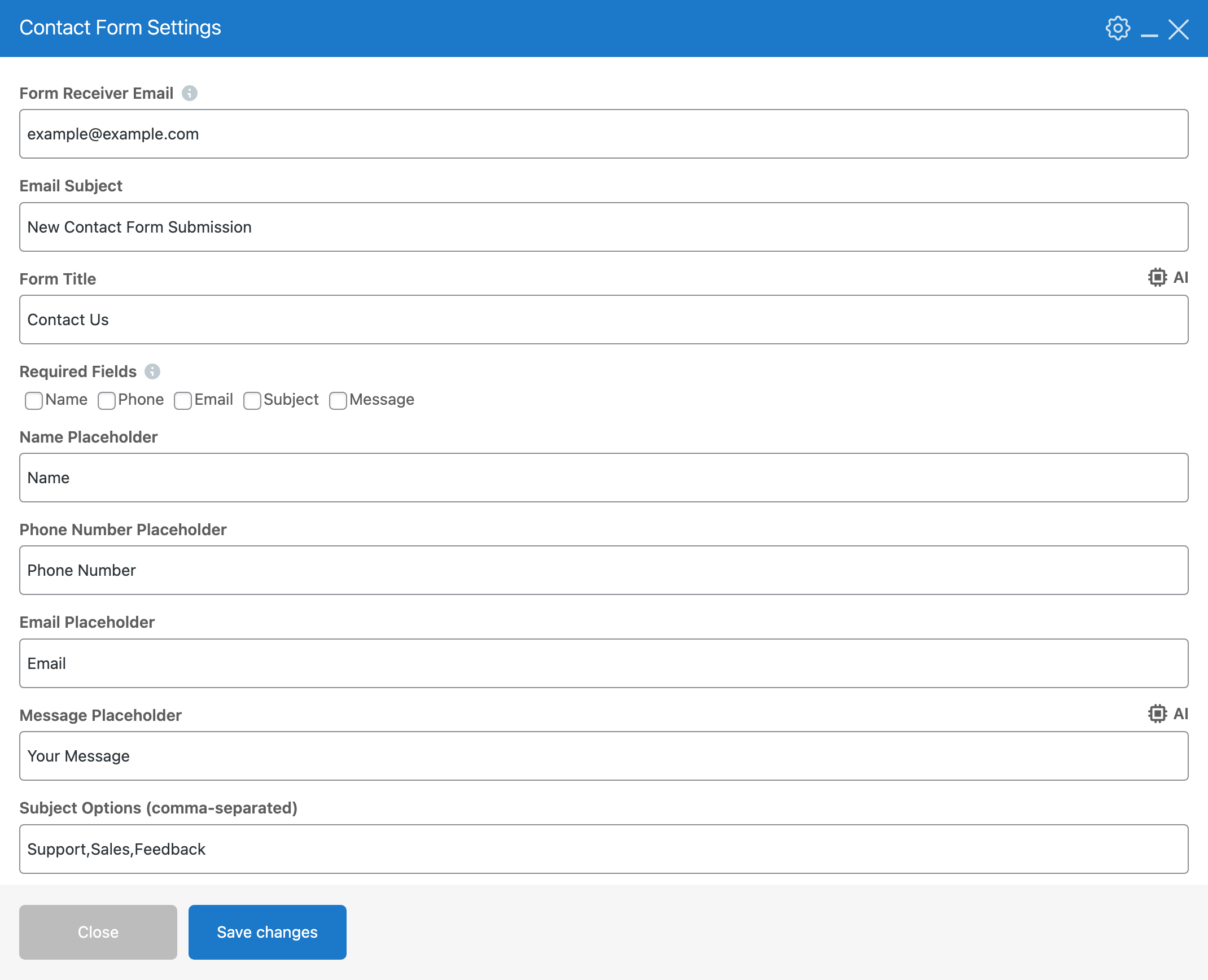Image resolution: width=1208 pixels, height=980 pixels.
Task: Click the Subject Options text field
Action: click(603, 849)
